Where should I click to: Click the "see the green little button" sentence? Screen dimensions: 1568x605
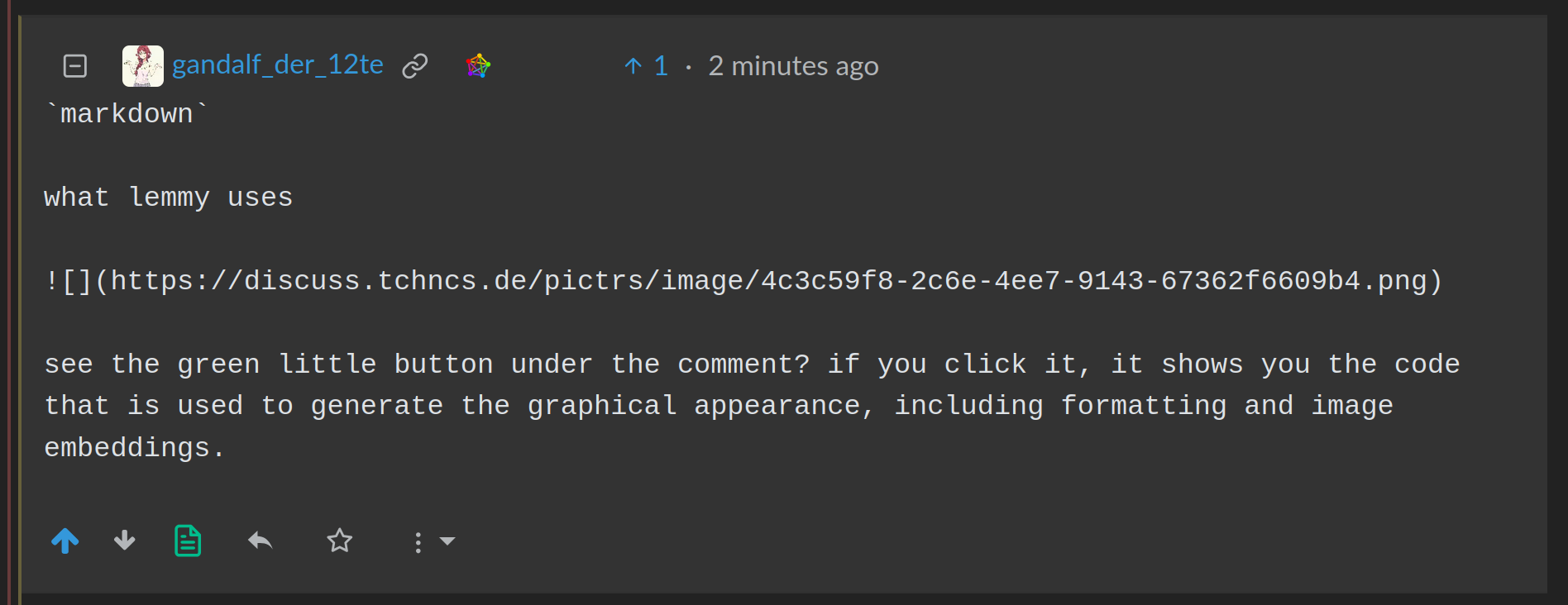414,364
